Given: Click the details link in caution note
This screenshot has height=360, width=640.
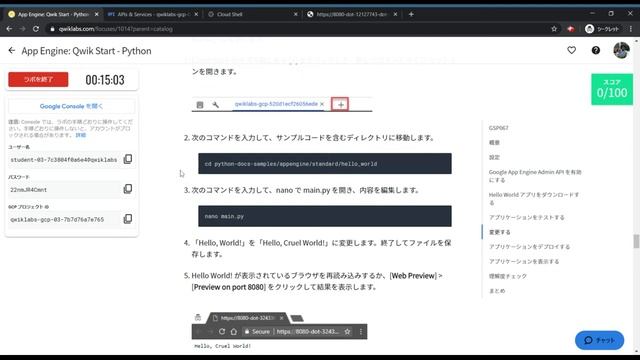Looking at the screenshot, I should (x=80, y=135).
